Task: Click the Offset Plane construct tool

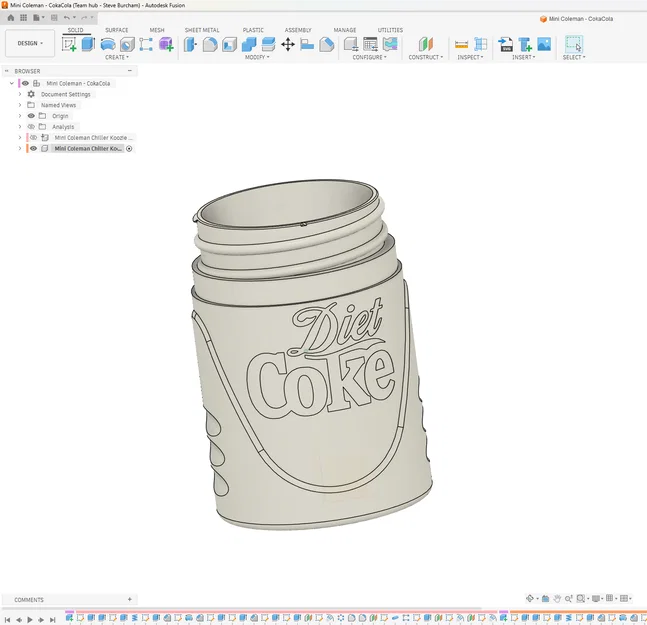Action: (x=425, y=44)
